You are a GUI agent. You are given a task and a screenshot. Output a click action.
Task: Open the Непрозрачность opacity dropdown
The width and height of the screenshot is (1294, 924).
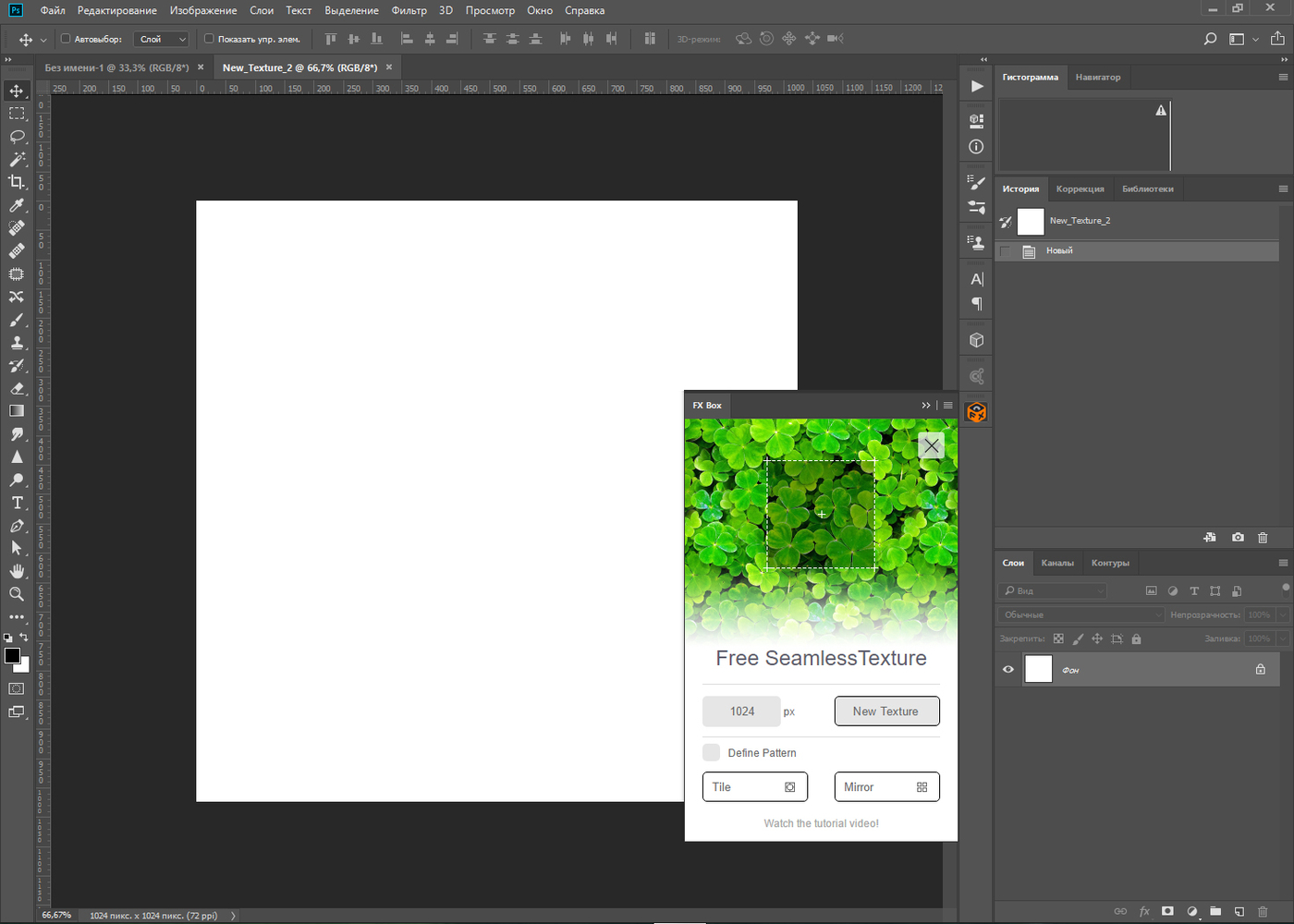point(1283,614)
